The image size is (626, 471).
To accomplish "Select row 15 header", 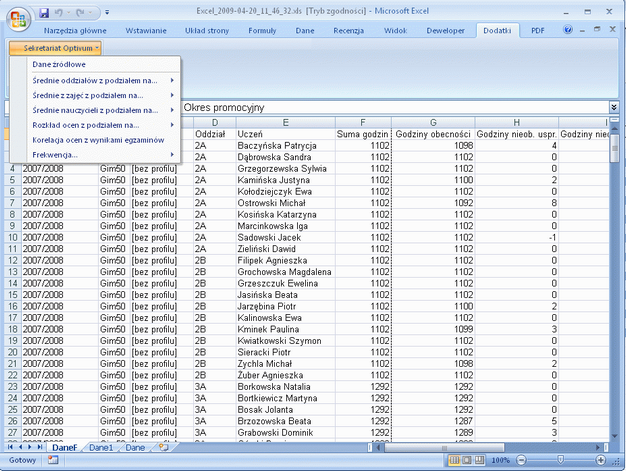I will [x=12, y=295].
